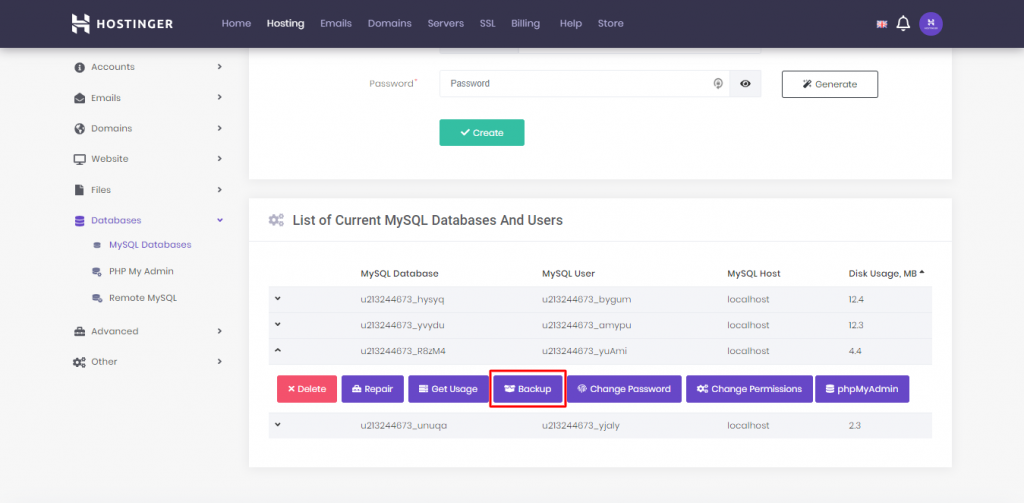Open Help in top navigation
Viewport: 1024px width, 503px height.
(x=571, y=24)
